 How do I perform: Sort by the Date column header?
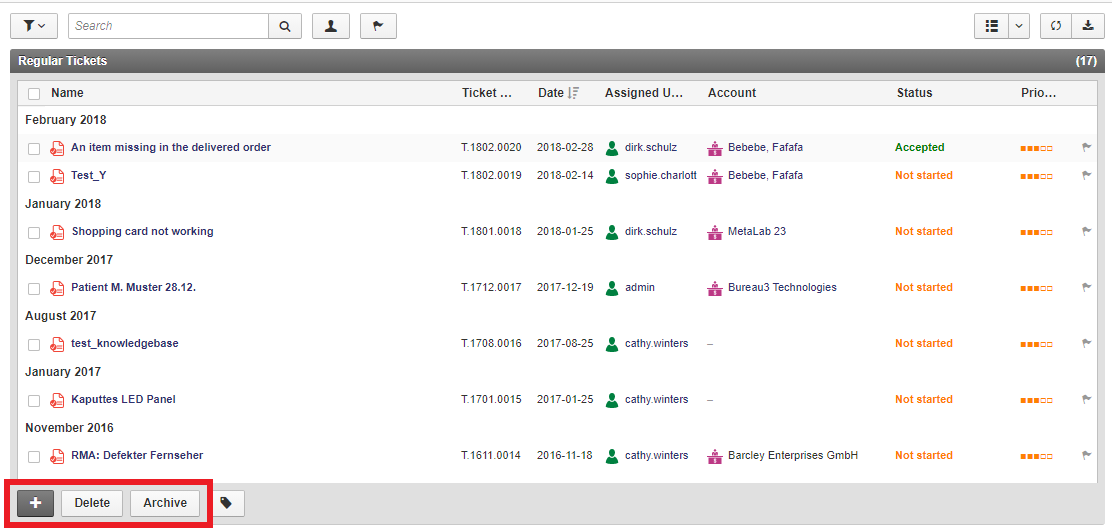[551, 93]
